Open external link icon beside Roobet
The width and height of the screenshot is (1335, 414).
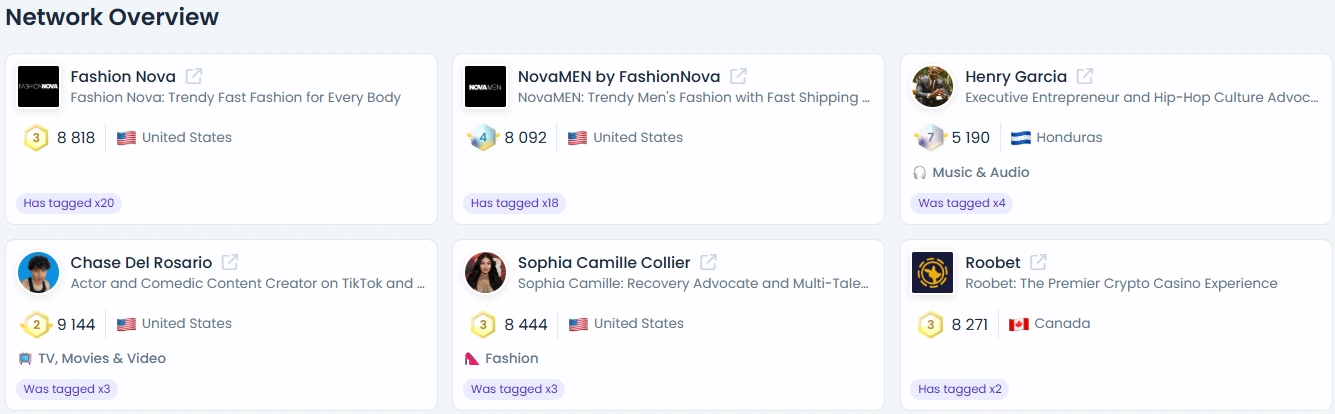(x=1039, y=262)
